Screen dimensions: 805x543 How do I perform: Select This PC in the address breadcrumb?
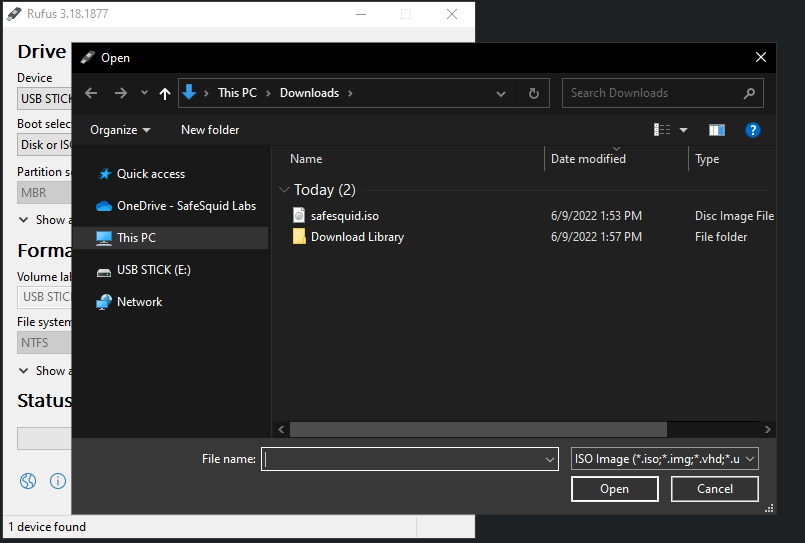(237, 93)
